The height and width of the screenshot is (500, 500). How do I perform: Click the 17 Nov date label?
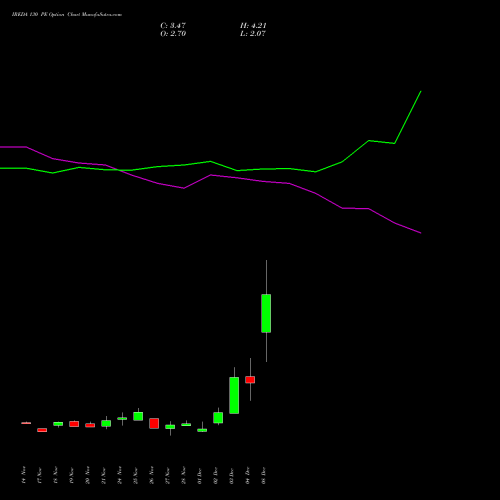39,475
